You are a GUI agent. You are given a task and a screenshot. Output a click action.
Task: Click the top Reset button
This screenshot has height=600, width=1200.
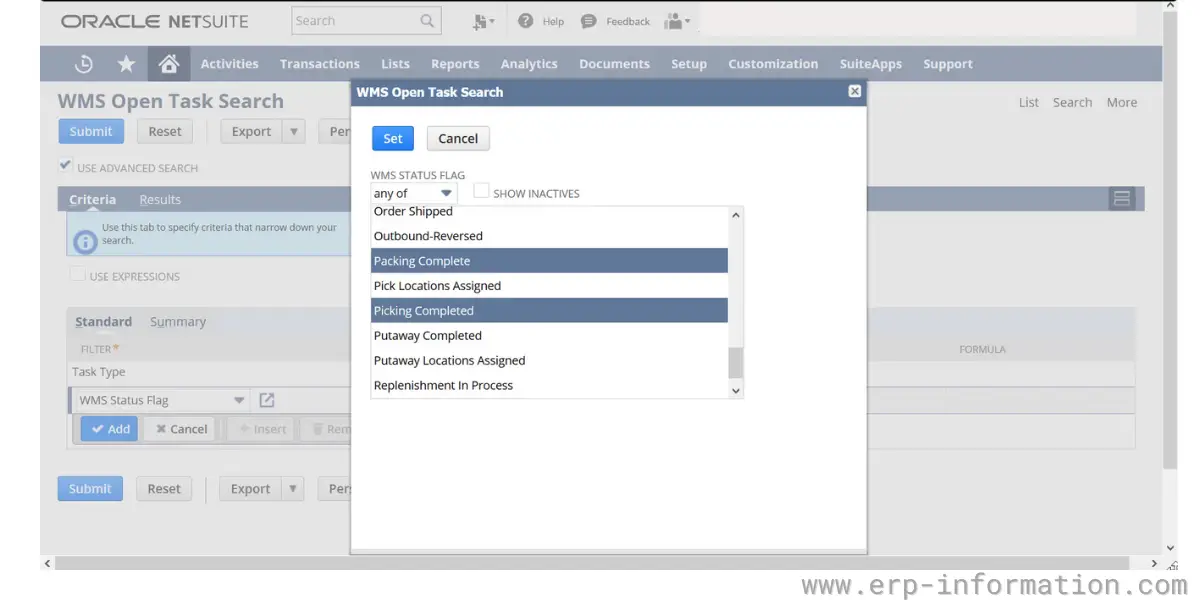pyautogui.click(x=165, y=131)
